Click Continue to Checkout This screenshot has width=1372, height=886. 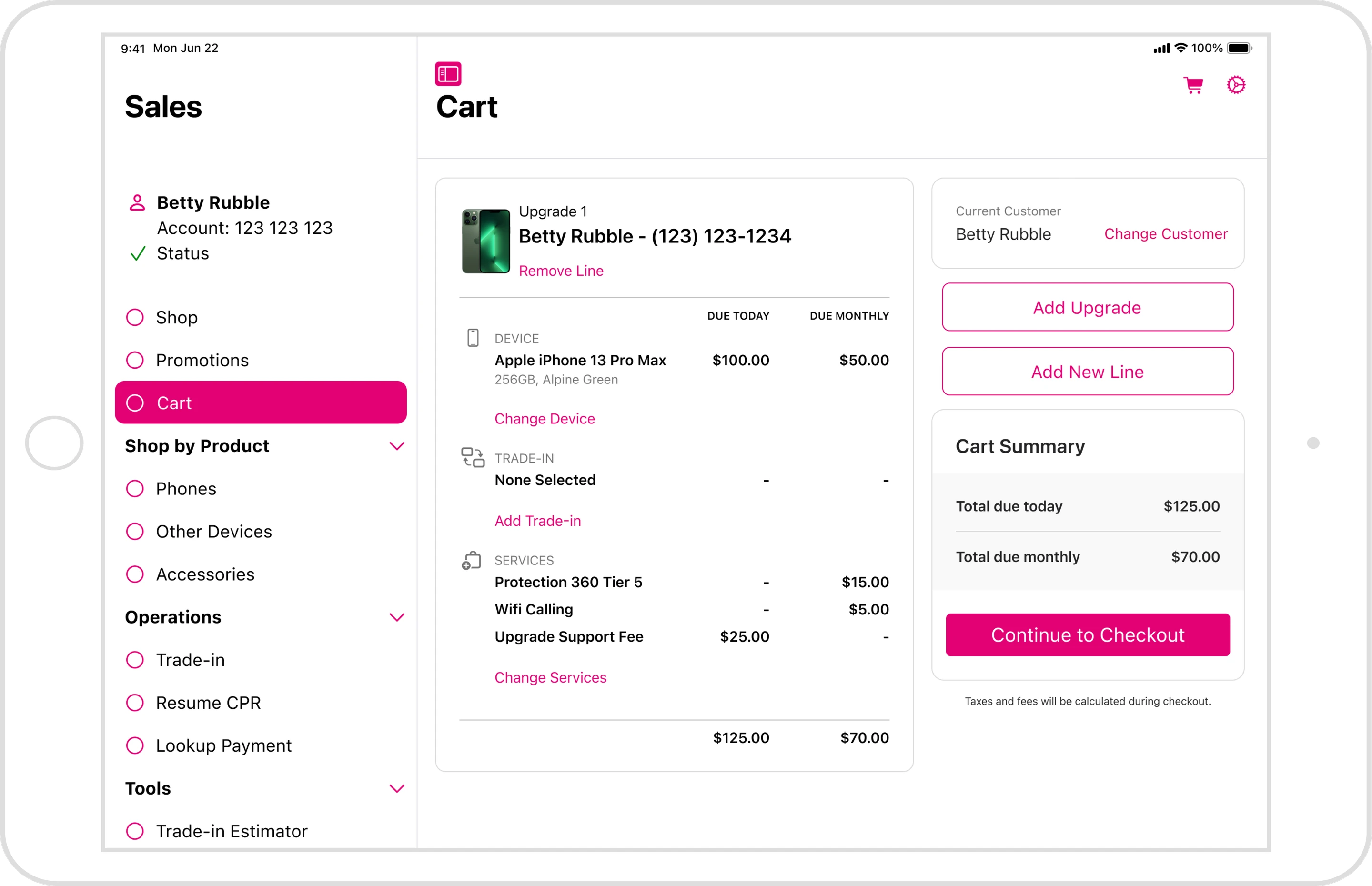(x=1087, y=634)
